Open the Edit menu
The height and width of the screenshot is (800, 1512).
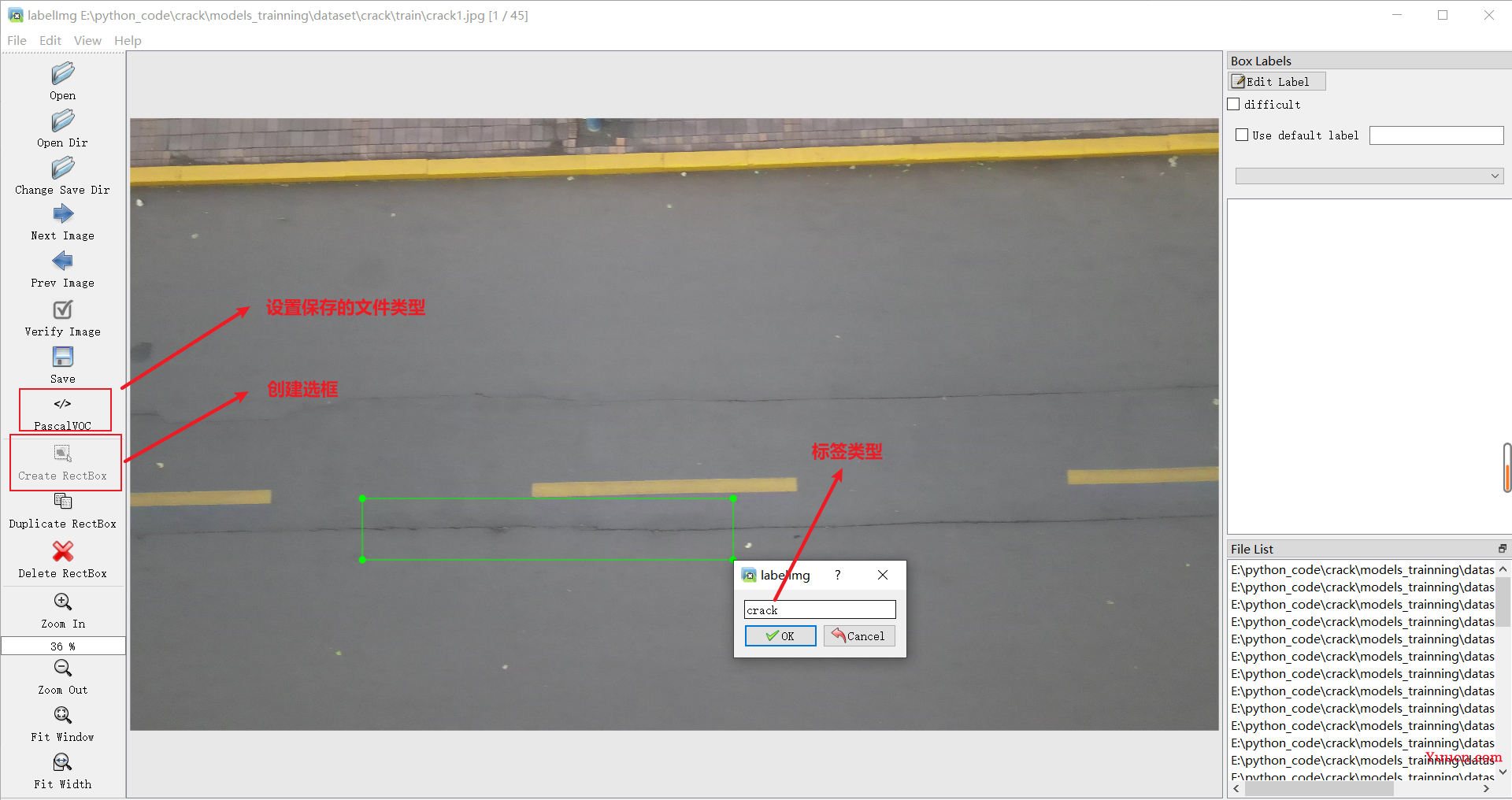point(50,40)
